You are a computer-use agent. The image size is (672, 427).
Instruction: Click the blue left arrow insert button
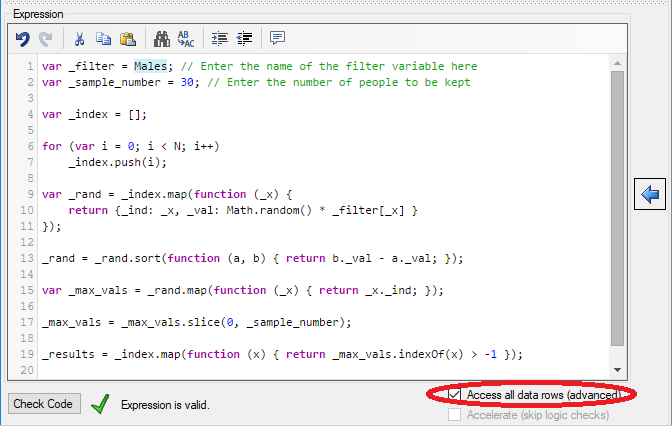[649, 194]
